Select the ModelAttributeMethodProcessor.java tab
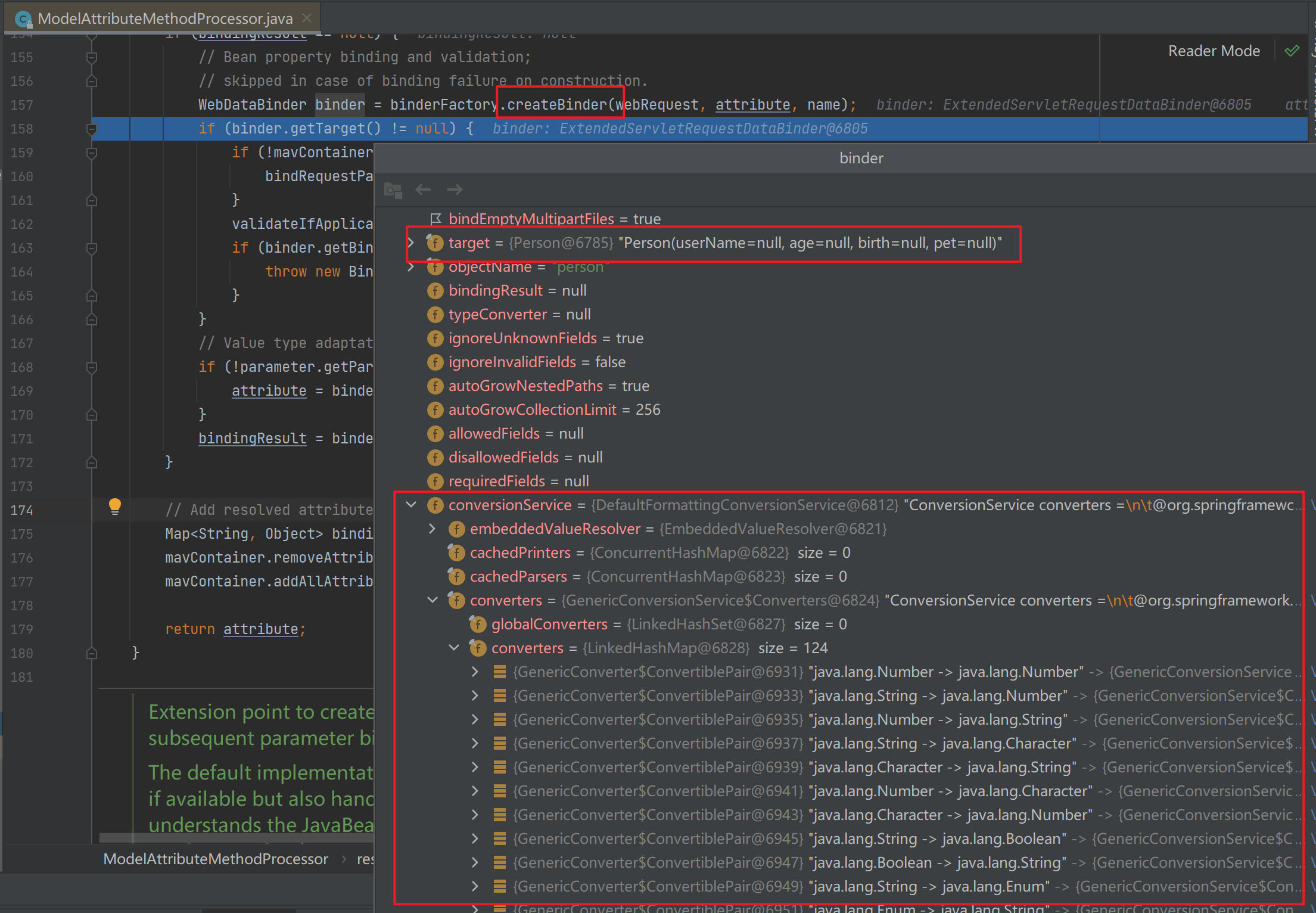This screenshot has height=913, width=1316. pyautogui.click(x=164, y=18)
